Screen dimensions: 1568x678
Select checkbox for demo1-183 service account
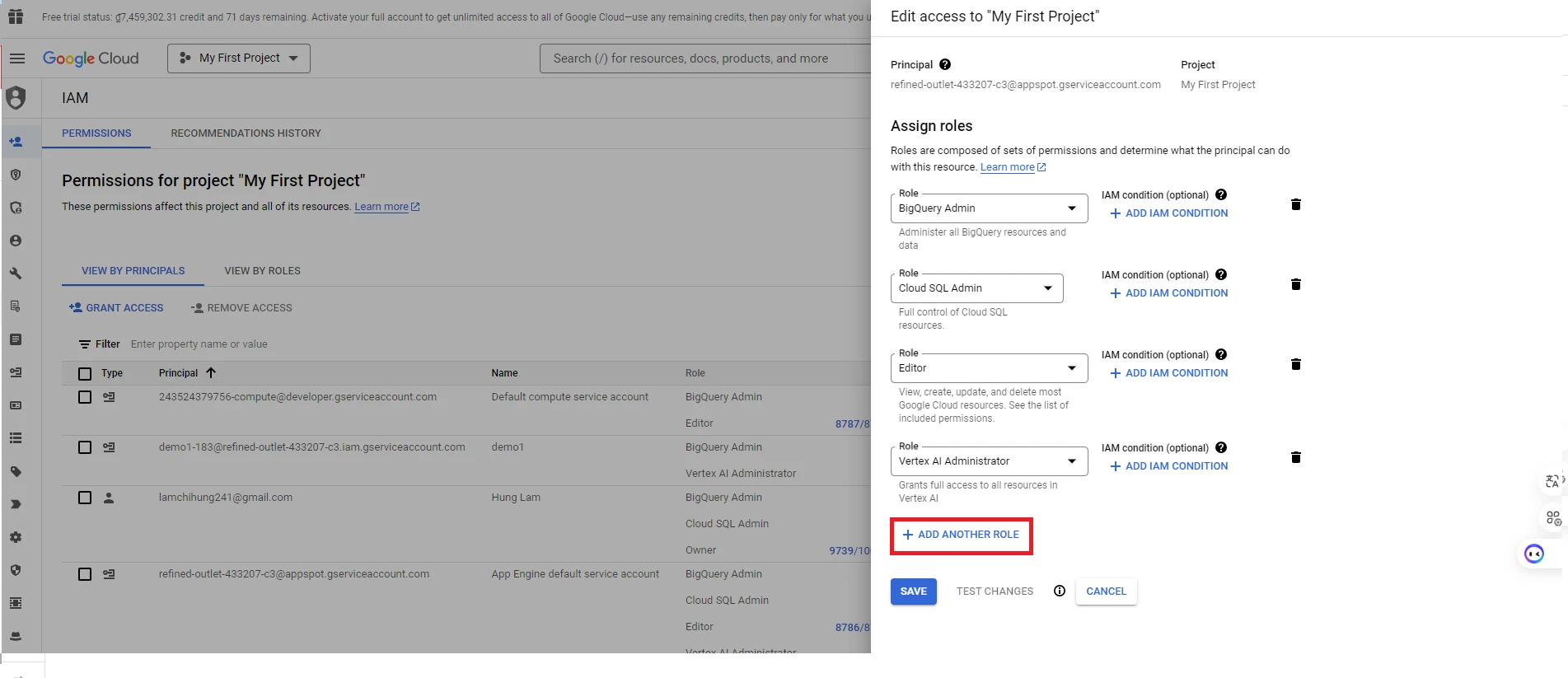(x=85, y=447)
